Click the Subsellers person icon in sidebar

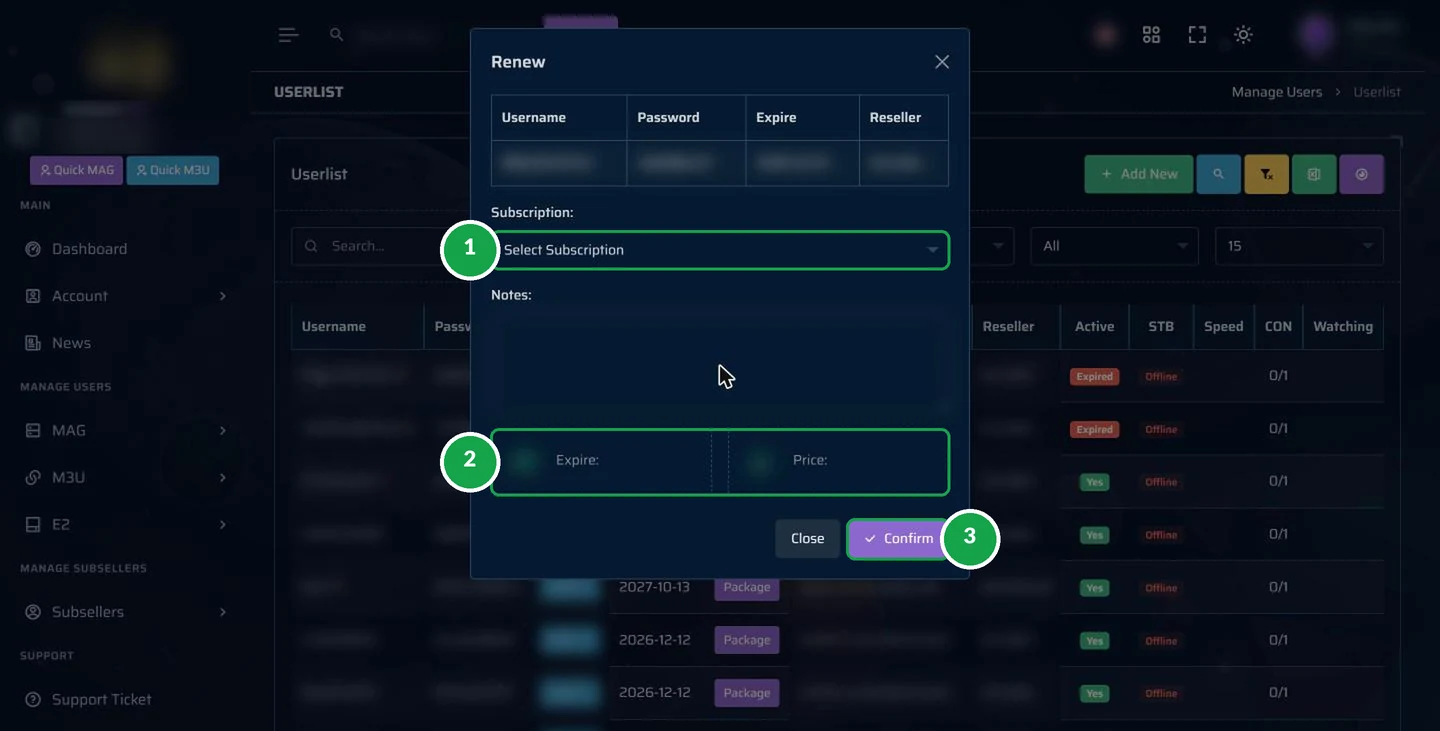33,612
